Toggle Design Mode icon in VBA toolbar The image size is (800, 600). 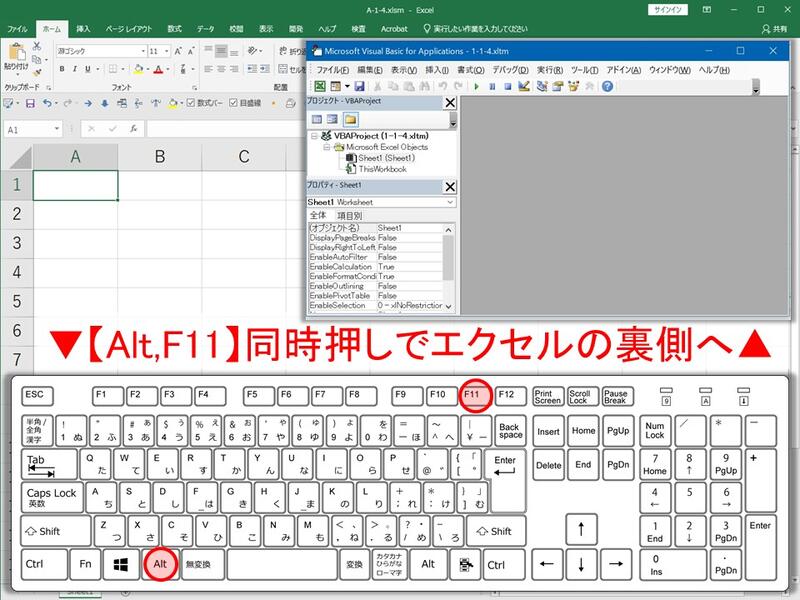point(523,86)
